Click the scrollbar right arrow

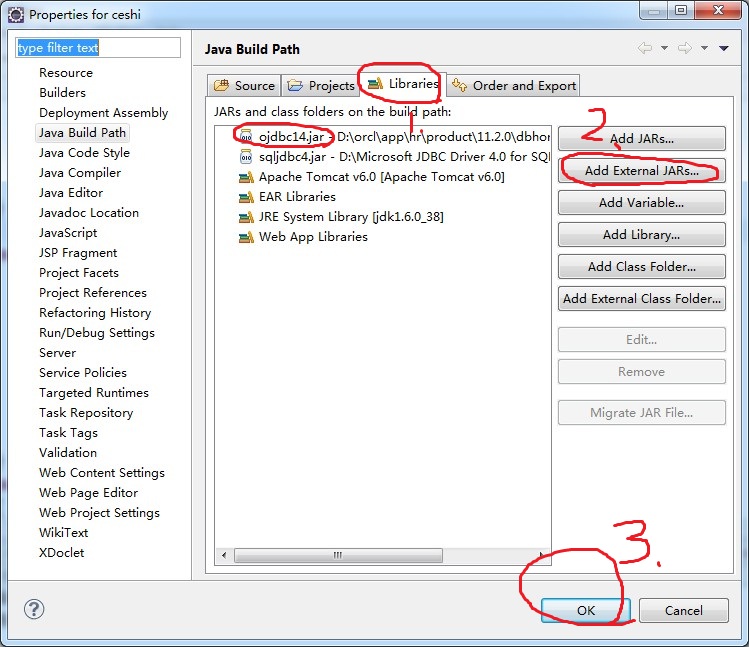pos(542,555)
